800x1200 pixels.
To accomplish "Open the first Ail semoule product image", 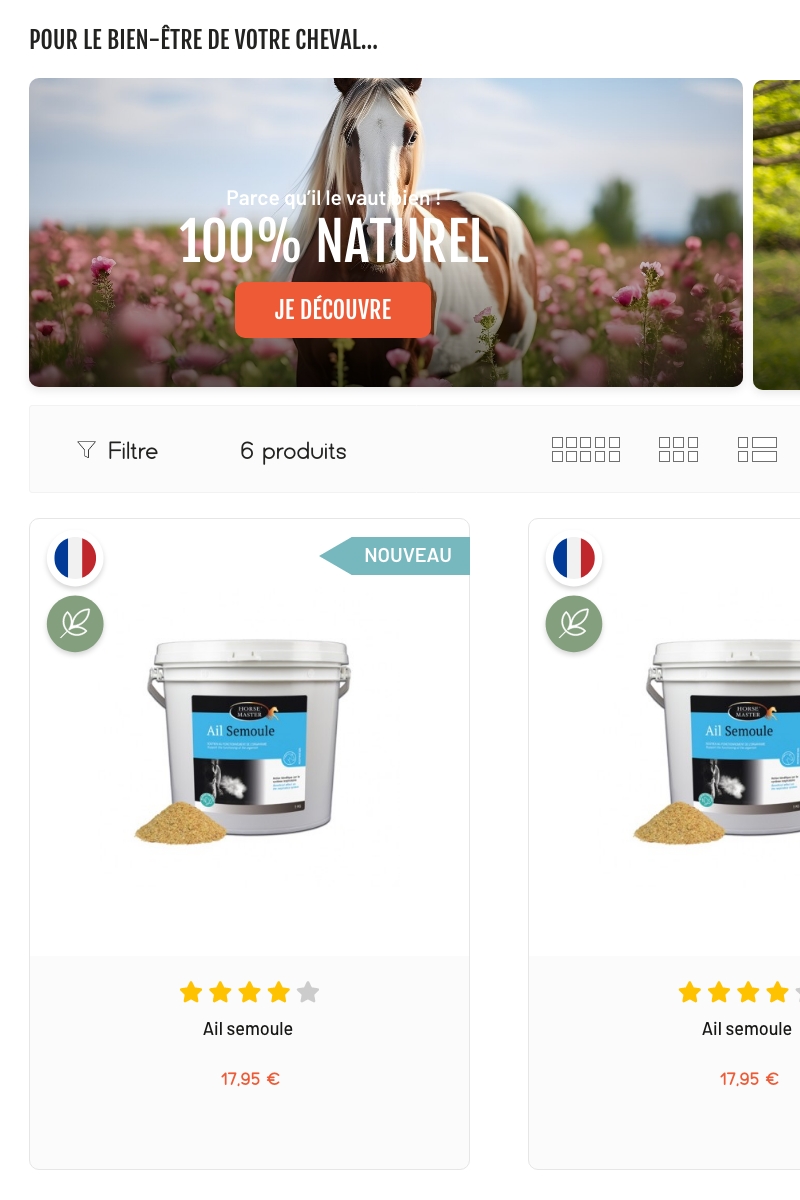I will [x=249, y=742].
